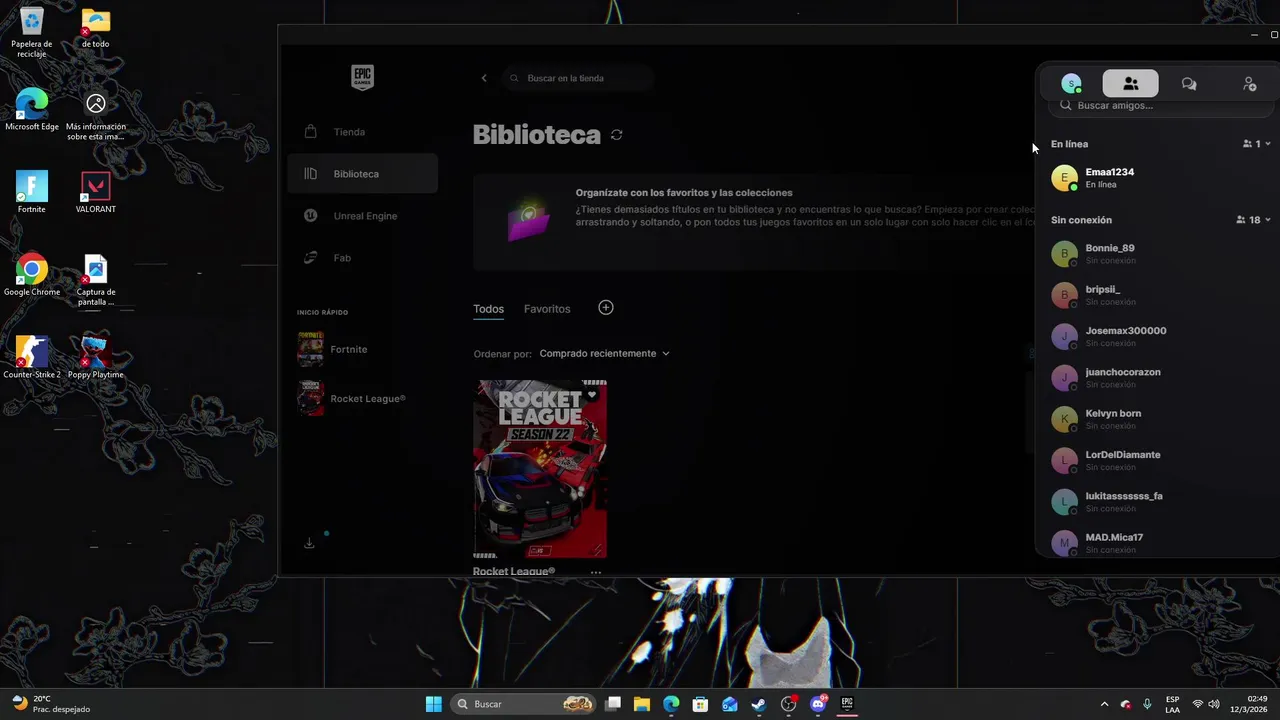Select the Todos tab

click(488, 309)
